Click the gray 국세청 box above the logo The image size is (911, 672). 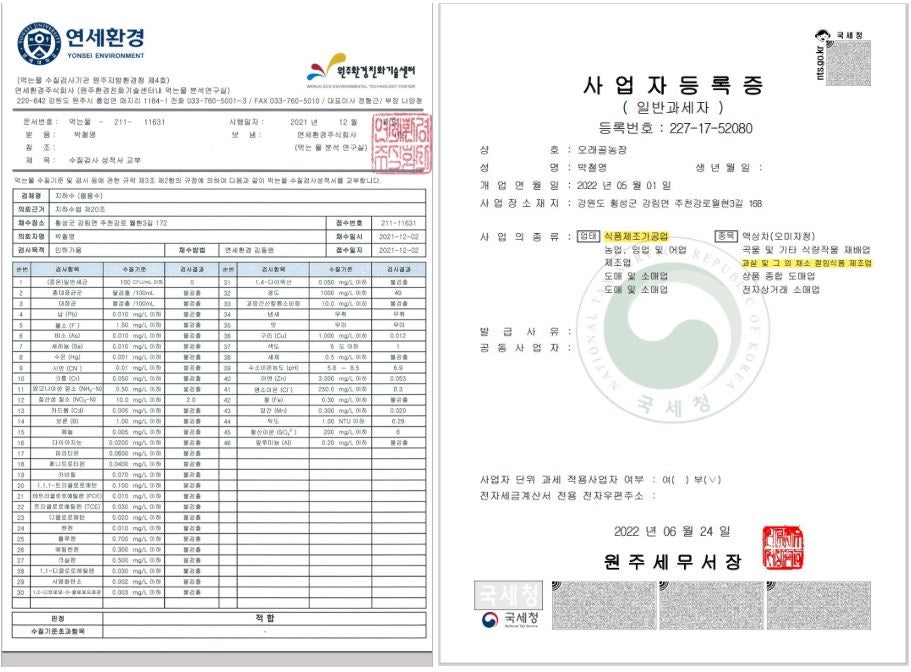pyautogui.click(x=508, y=594)
